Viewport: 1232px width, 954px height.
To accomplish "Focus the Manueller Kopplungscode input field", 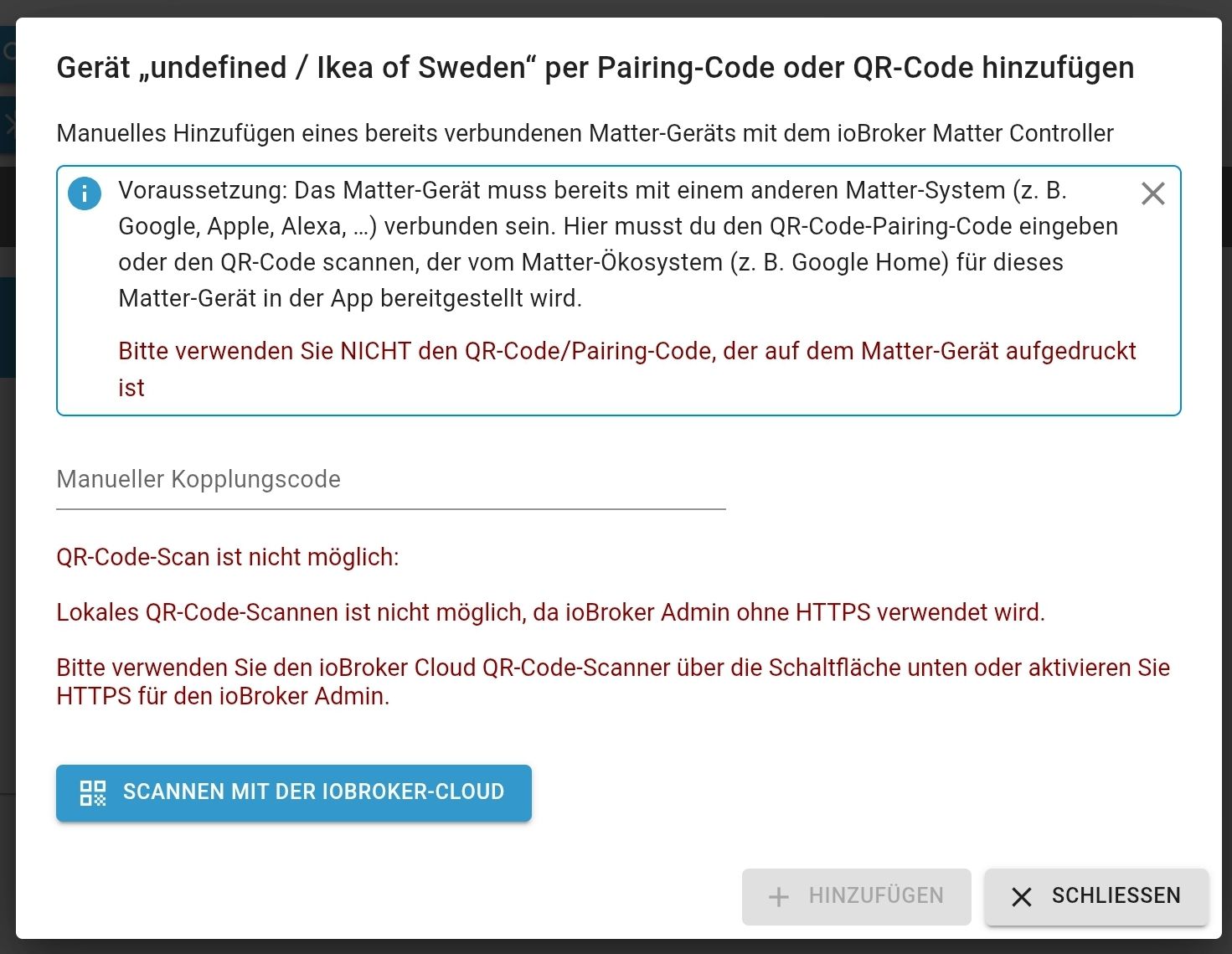I will [x=390, y=480].
